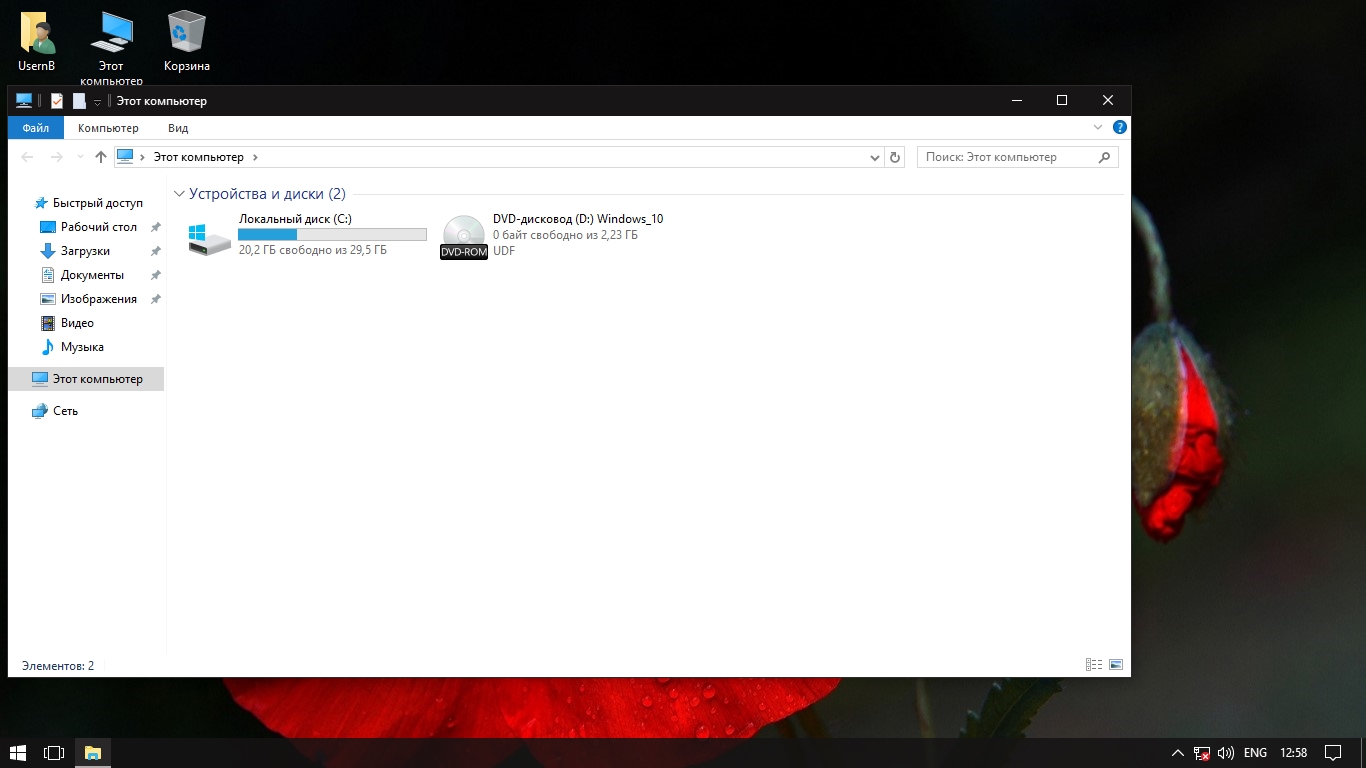Image resolution: width=1366 pixels, height=768 pixels.
Task: Click the pin icon next to Рабочий стол
Action: click(x=155, y=227)
